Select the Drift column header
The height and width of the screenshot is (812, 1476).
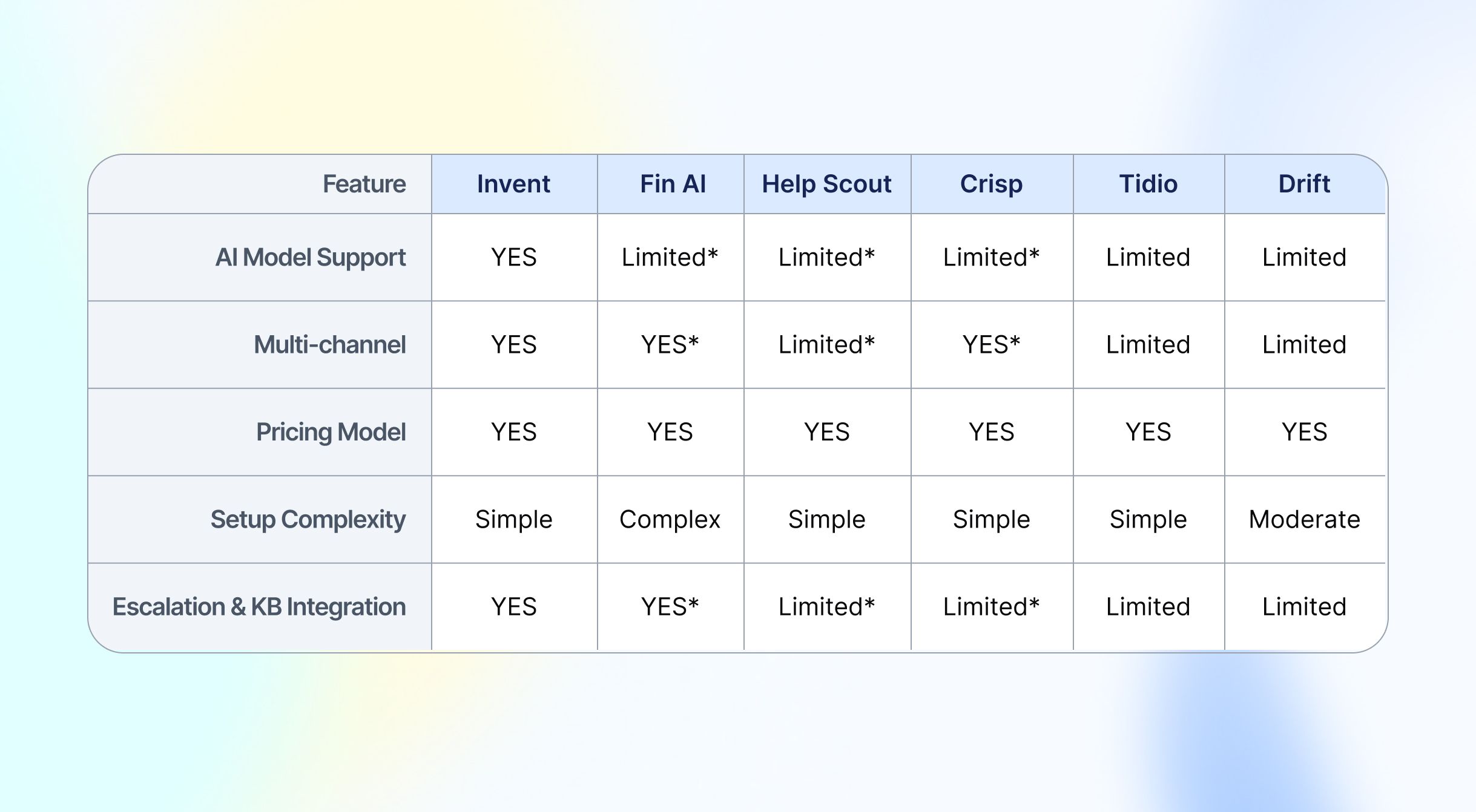(x=1304, y=184)
